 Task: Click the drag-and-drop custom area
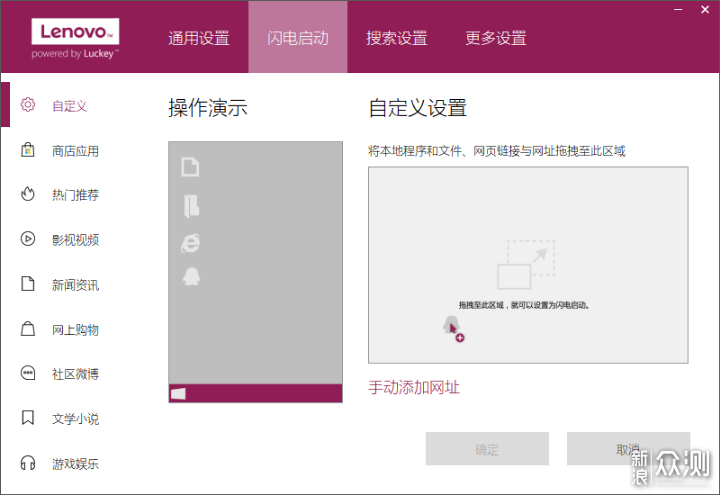pyautogui.click(x=528, y=265)
